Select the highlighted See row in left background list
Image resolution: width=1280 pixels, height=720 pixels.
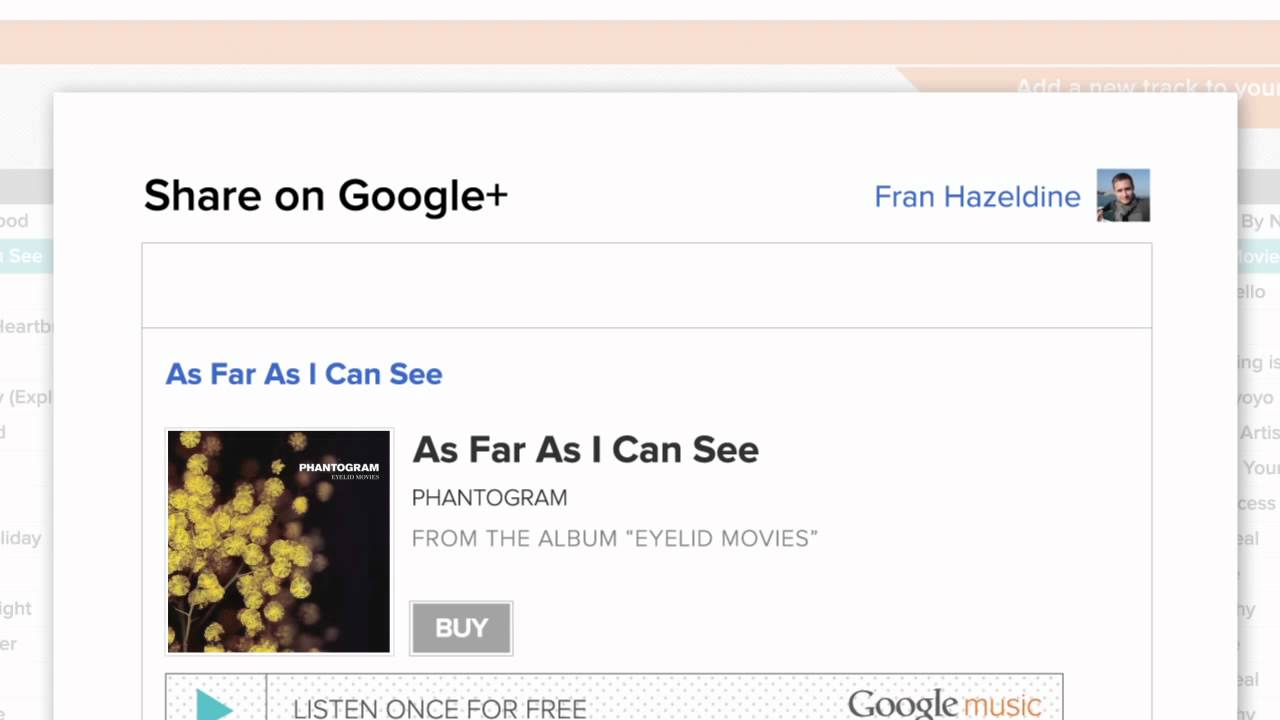24,256
